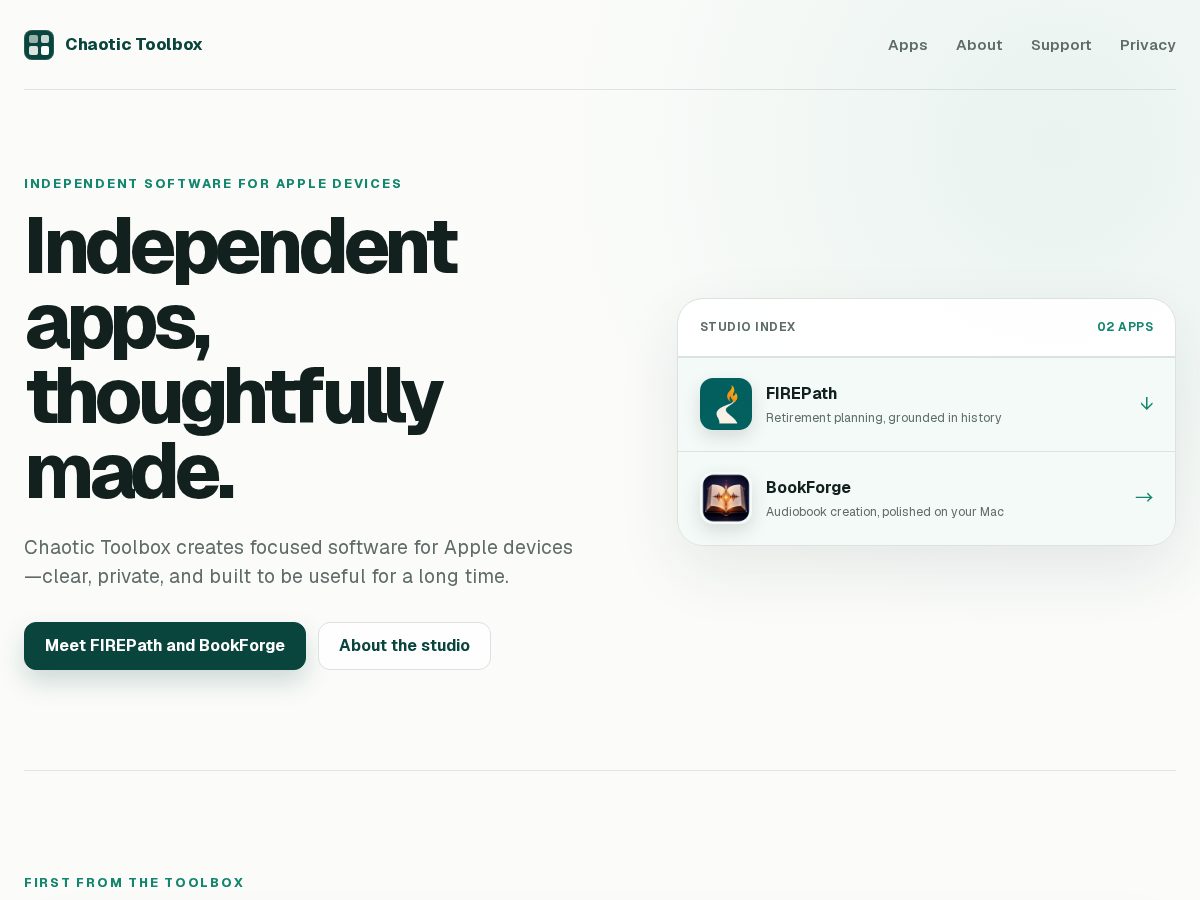1200x900 pixels.
Task: Click the headline "Independent apps, thoughtfully made."
Action: 240,359
